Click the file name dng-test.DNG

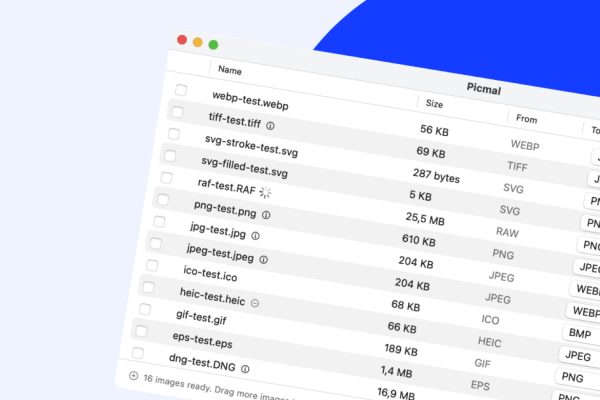(202, 363)
